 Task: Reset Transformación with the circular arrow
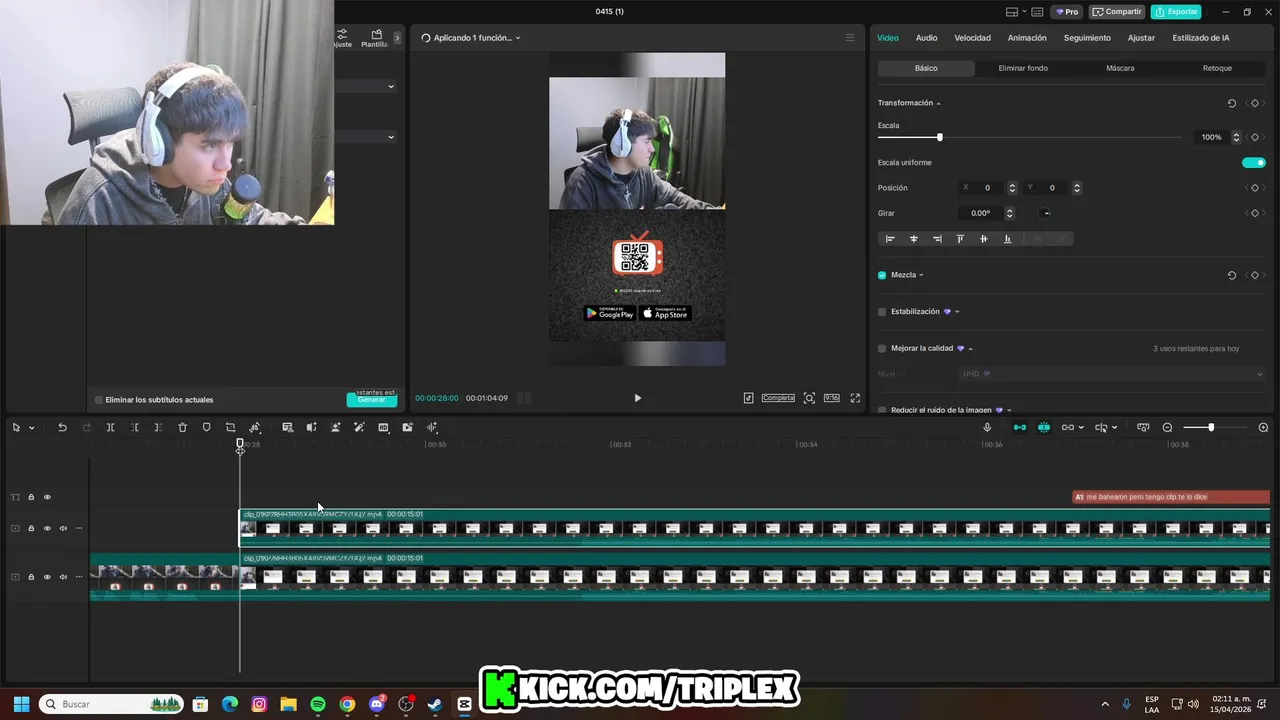[1231, 103]
